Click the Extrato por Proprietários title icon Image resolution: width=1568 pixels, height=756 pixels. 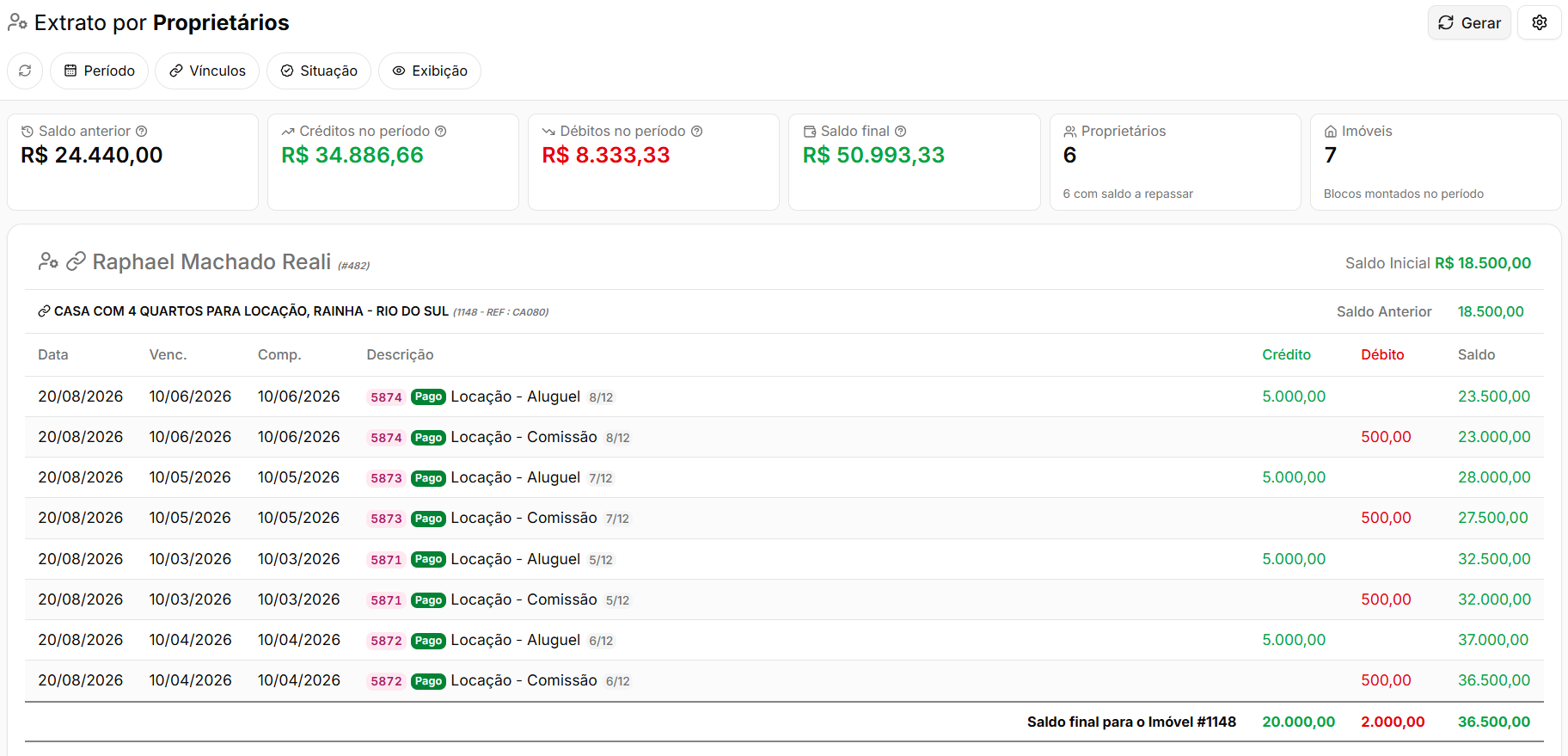click(x=17, y=22)
